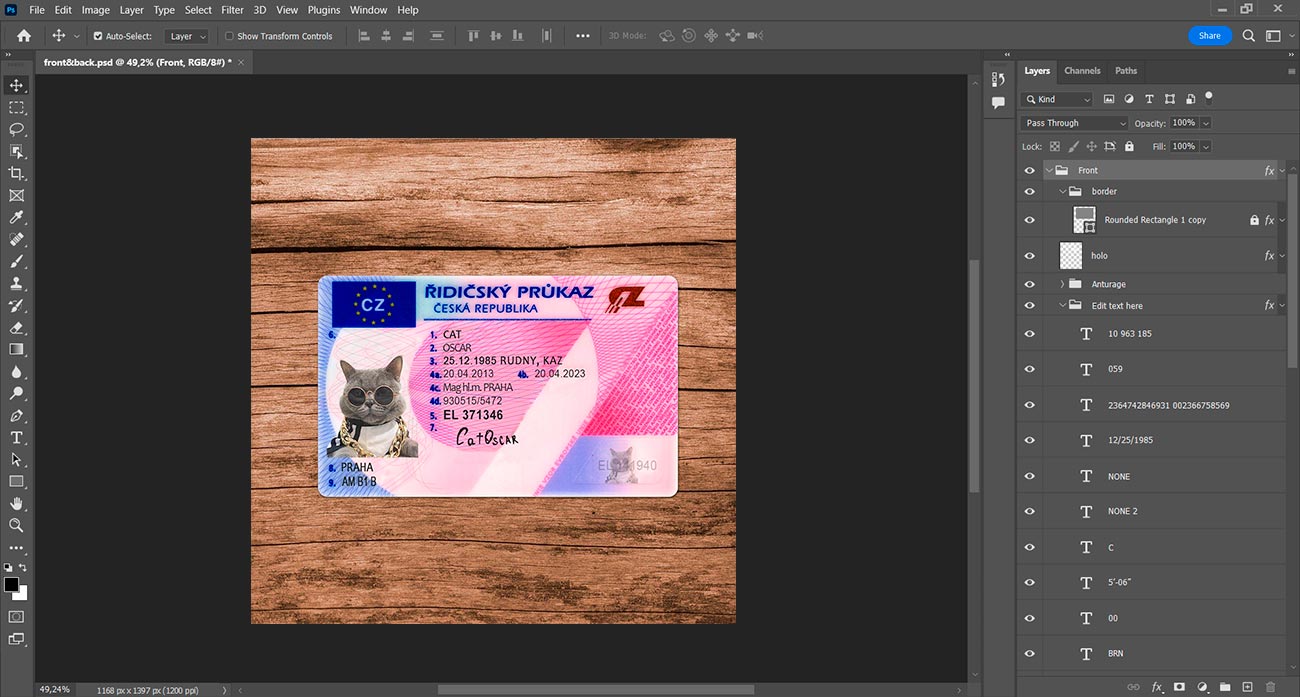Viewport: 1300px width, 697px height.
Task: Expand the Anturage layer group
Action: 1062,284
